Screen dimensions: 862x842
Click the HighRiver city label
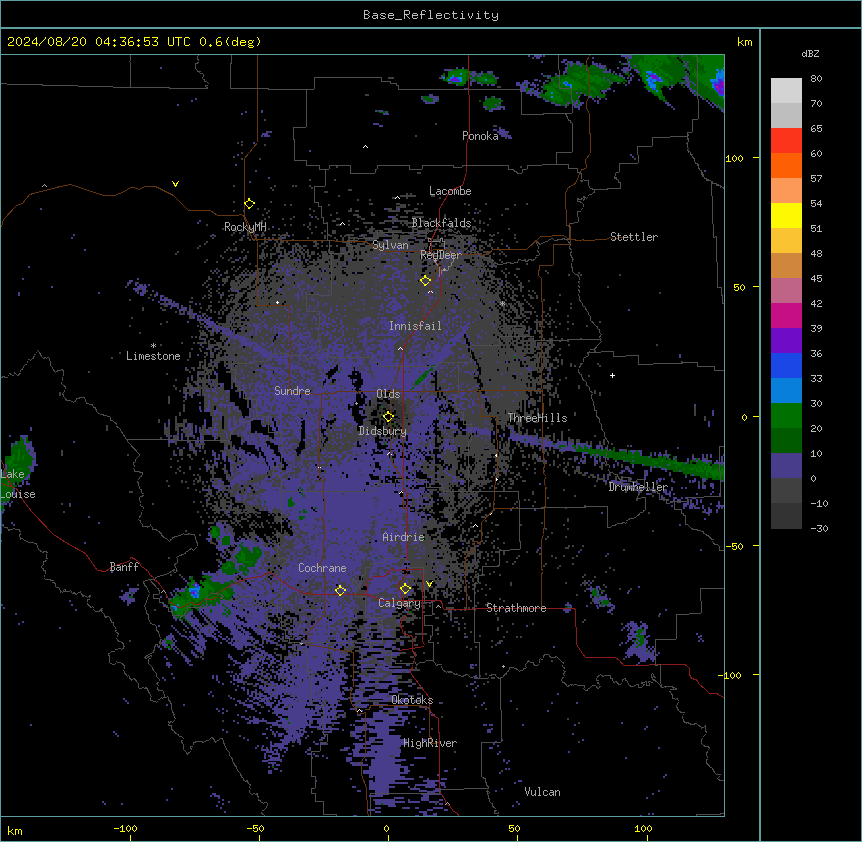[x=430, y=743]
